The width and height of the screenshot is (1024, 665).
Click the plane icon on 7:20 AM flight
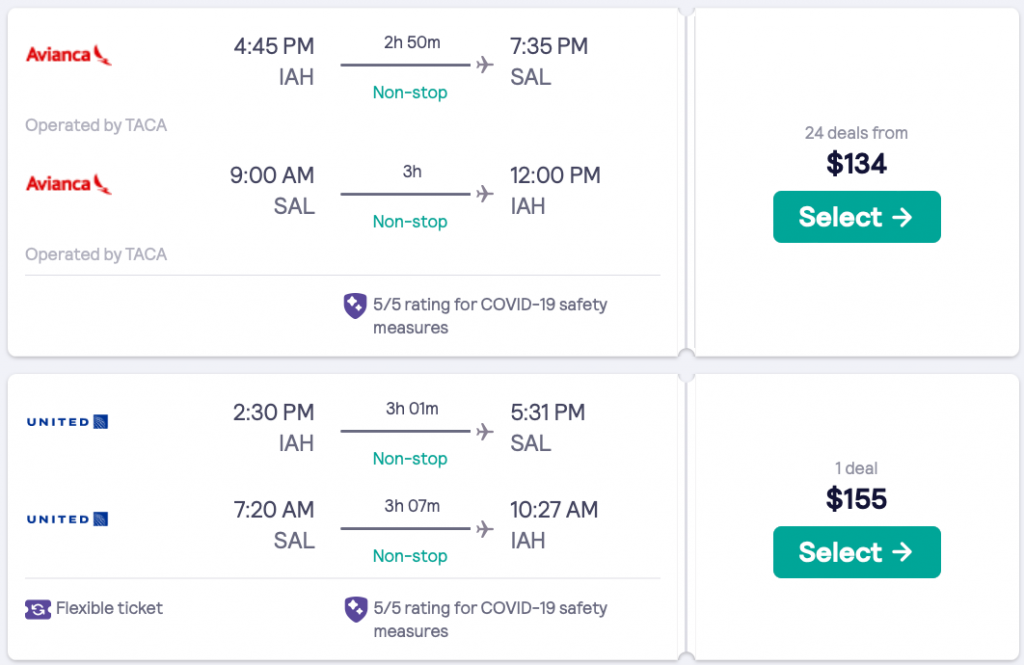pyautogui.click(x=485, y=528)
